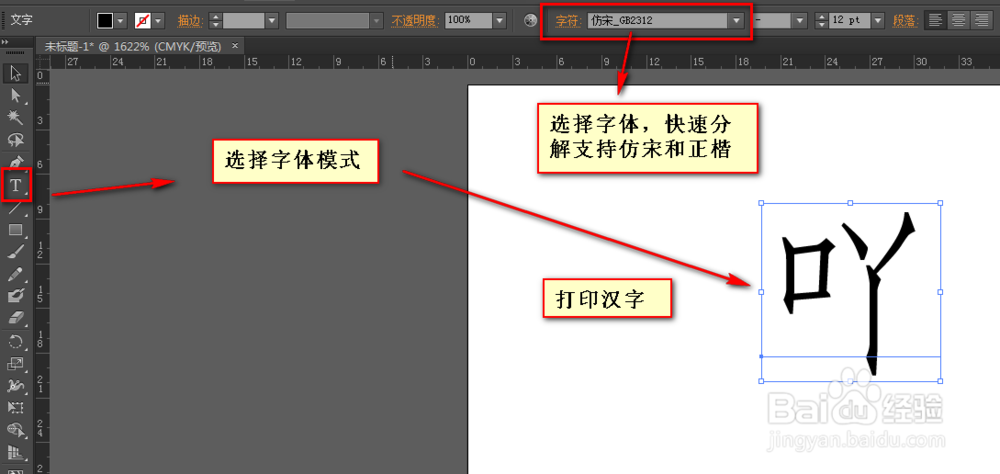
Task: Increase stroke weight with up stepper
Action: [x=216, y=17]
